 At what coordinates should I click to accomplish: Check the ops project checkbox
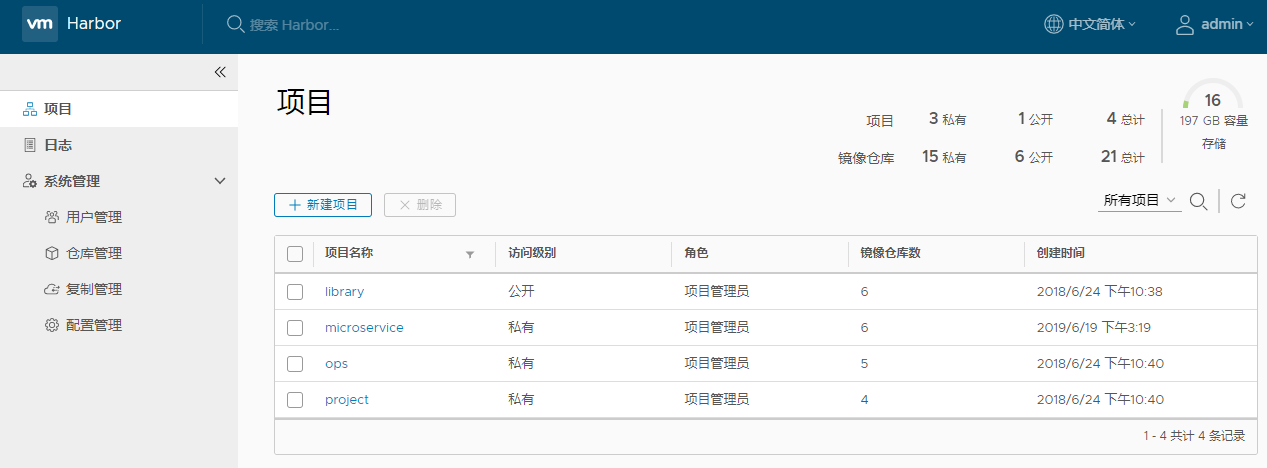click(295, 364)
